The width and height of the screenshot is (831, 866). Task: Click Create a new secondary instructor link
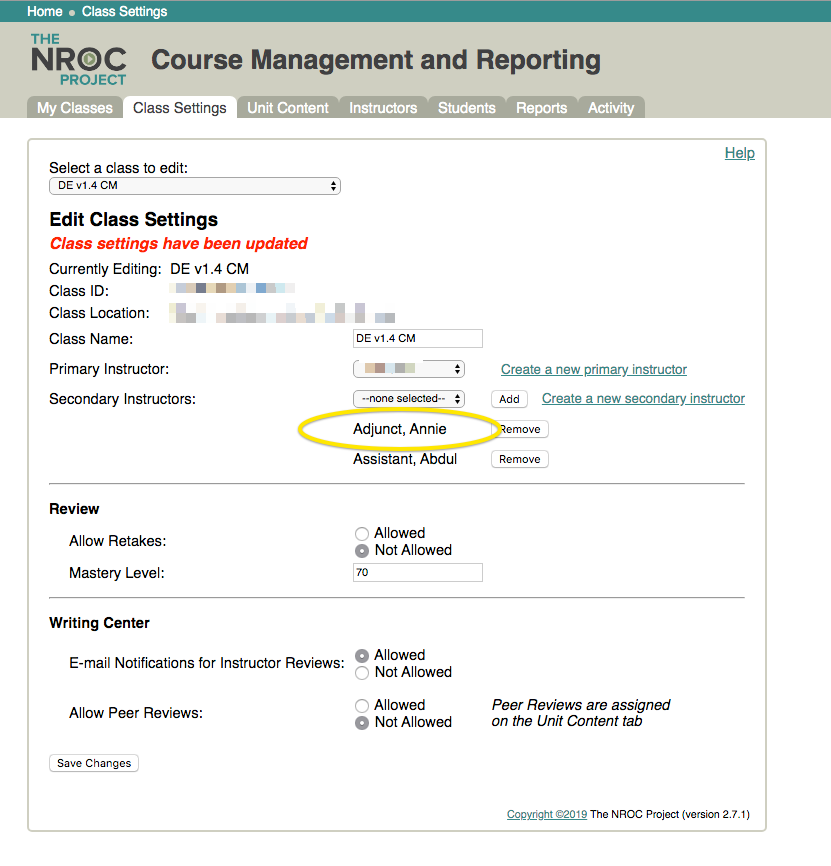[643, 398]
